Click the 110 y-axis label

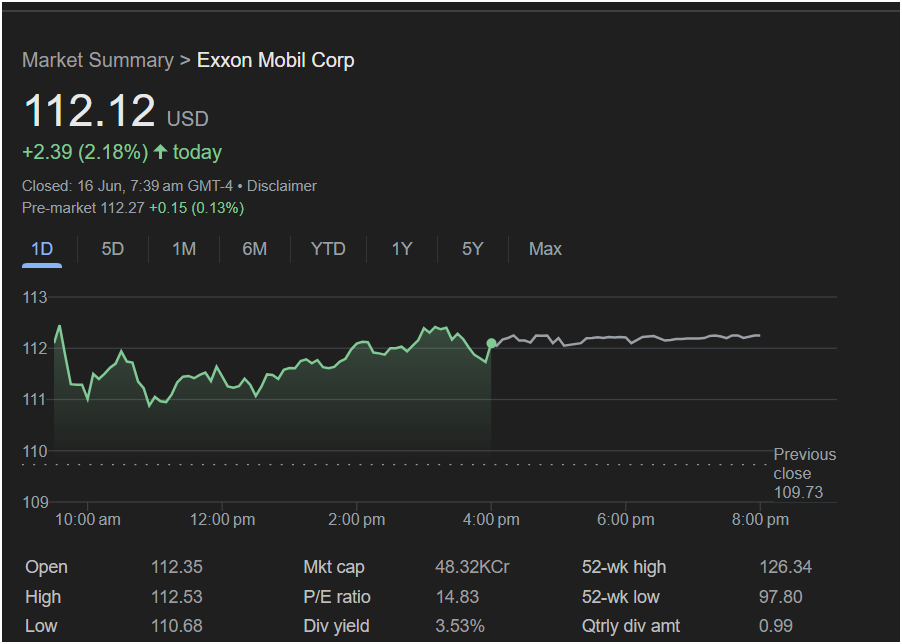coord(35,451)
